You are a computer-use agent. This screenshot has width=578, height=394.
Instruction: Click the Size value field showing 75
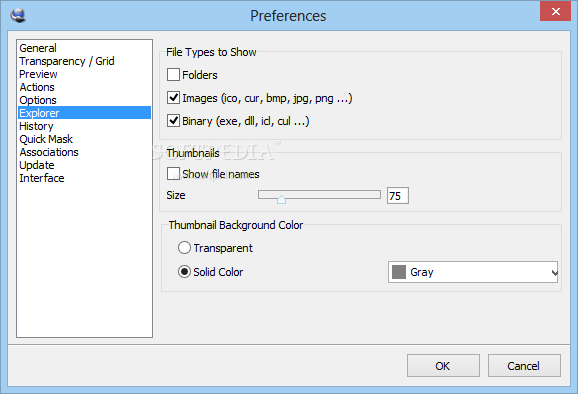click(x=398, y=196)
